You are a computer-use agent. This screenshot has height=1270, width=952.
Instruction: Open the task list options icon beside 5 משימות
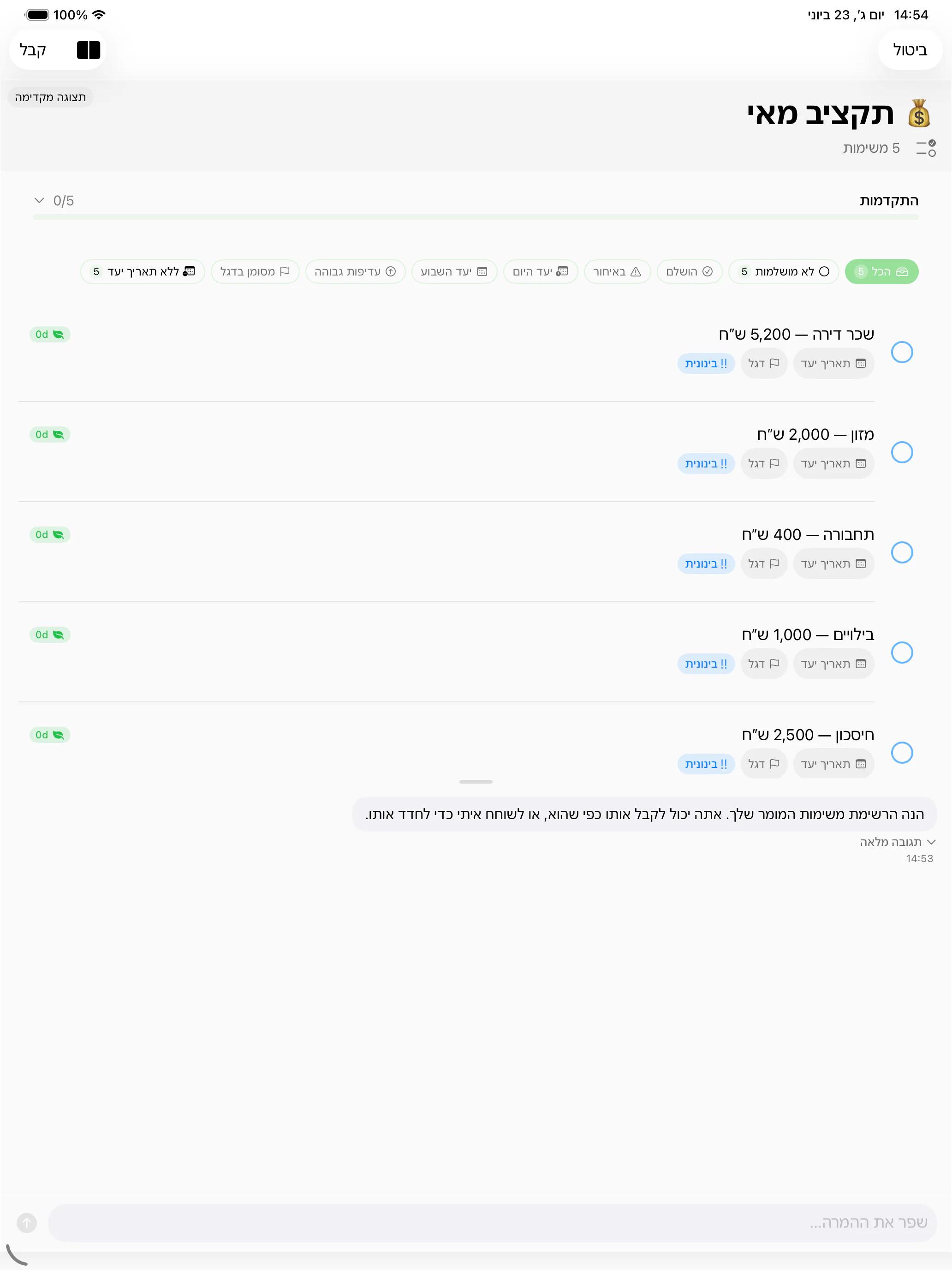926,148
